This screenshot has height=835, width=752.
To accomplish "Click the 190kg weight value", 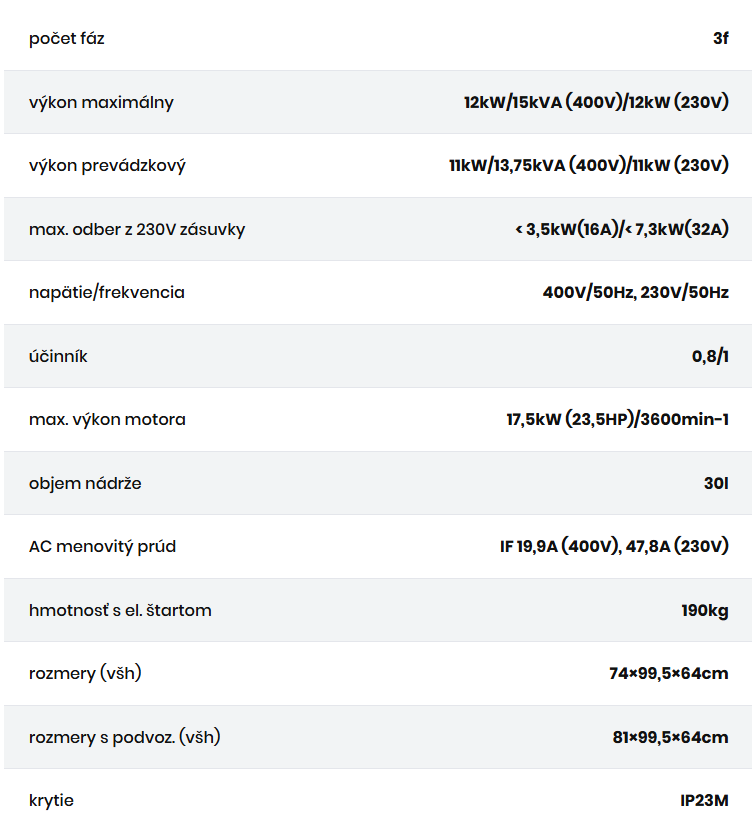I will point(704,610).
